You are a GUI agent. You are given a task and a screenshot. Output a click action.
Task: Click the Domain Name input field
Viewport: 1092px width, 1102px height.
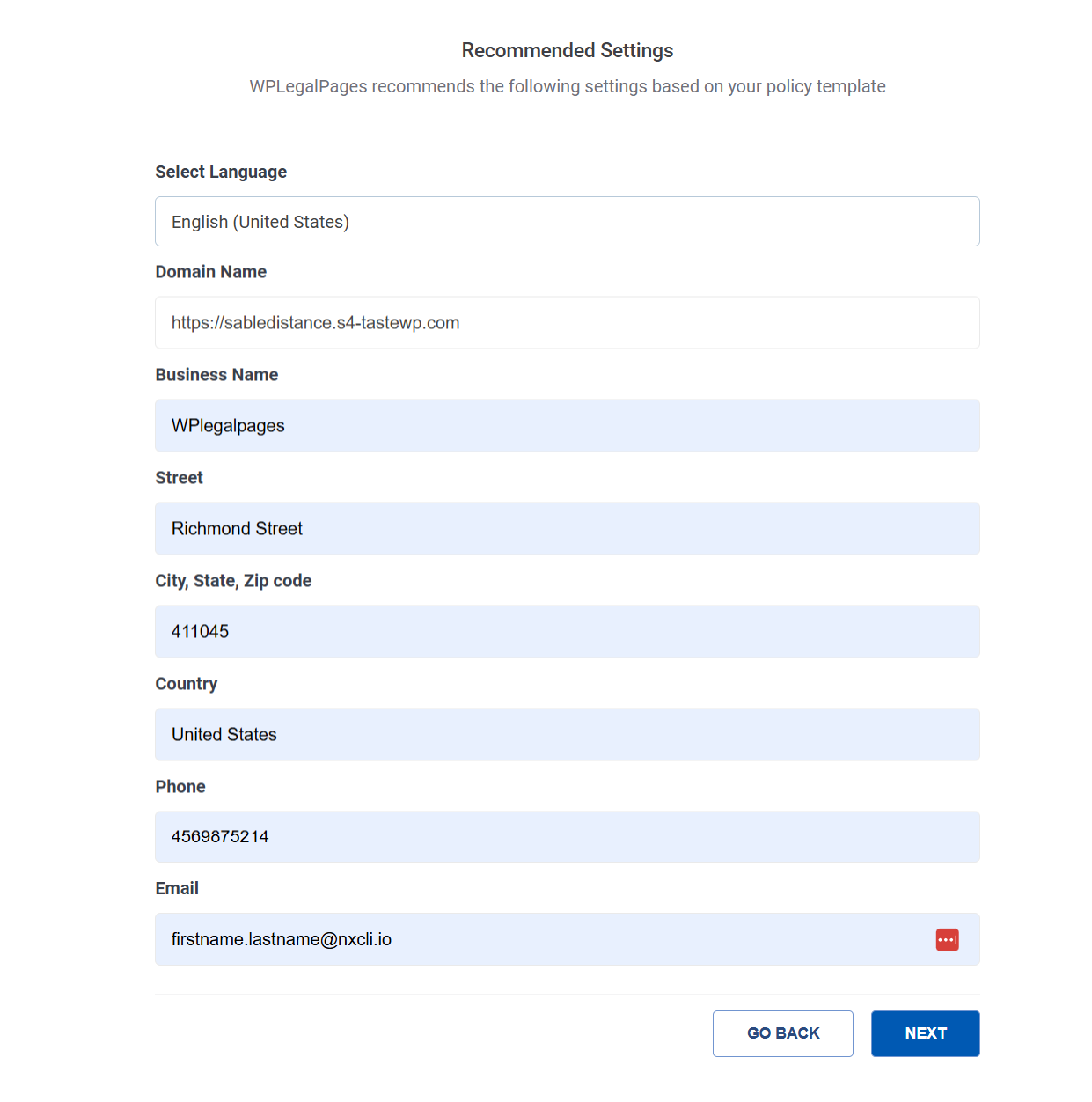(x=567, y=323)
